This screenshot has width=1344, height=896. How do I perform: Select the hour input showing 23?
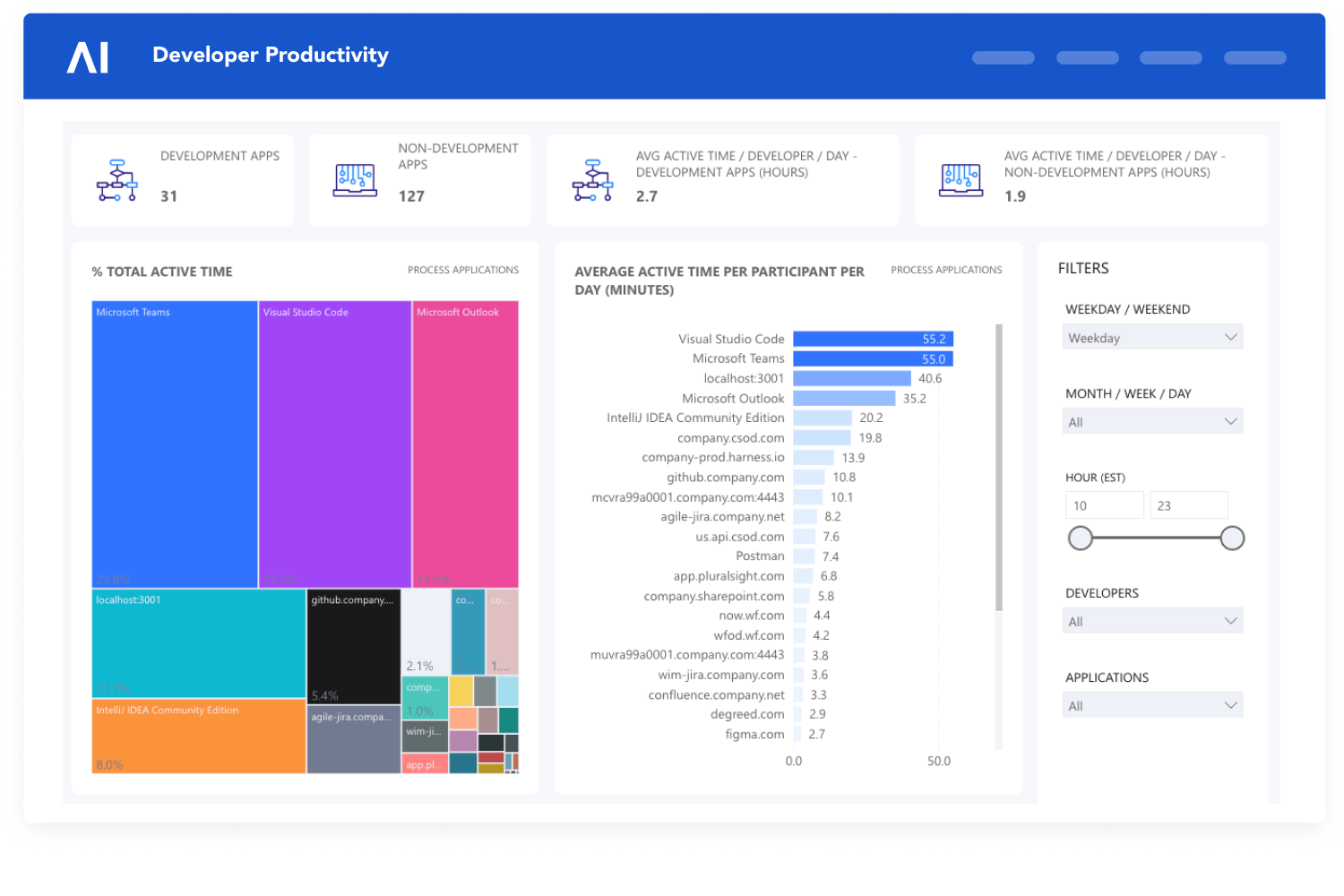1189,504
